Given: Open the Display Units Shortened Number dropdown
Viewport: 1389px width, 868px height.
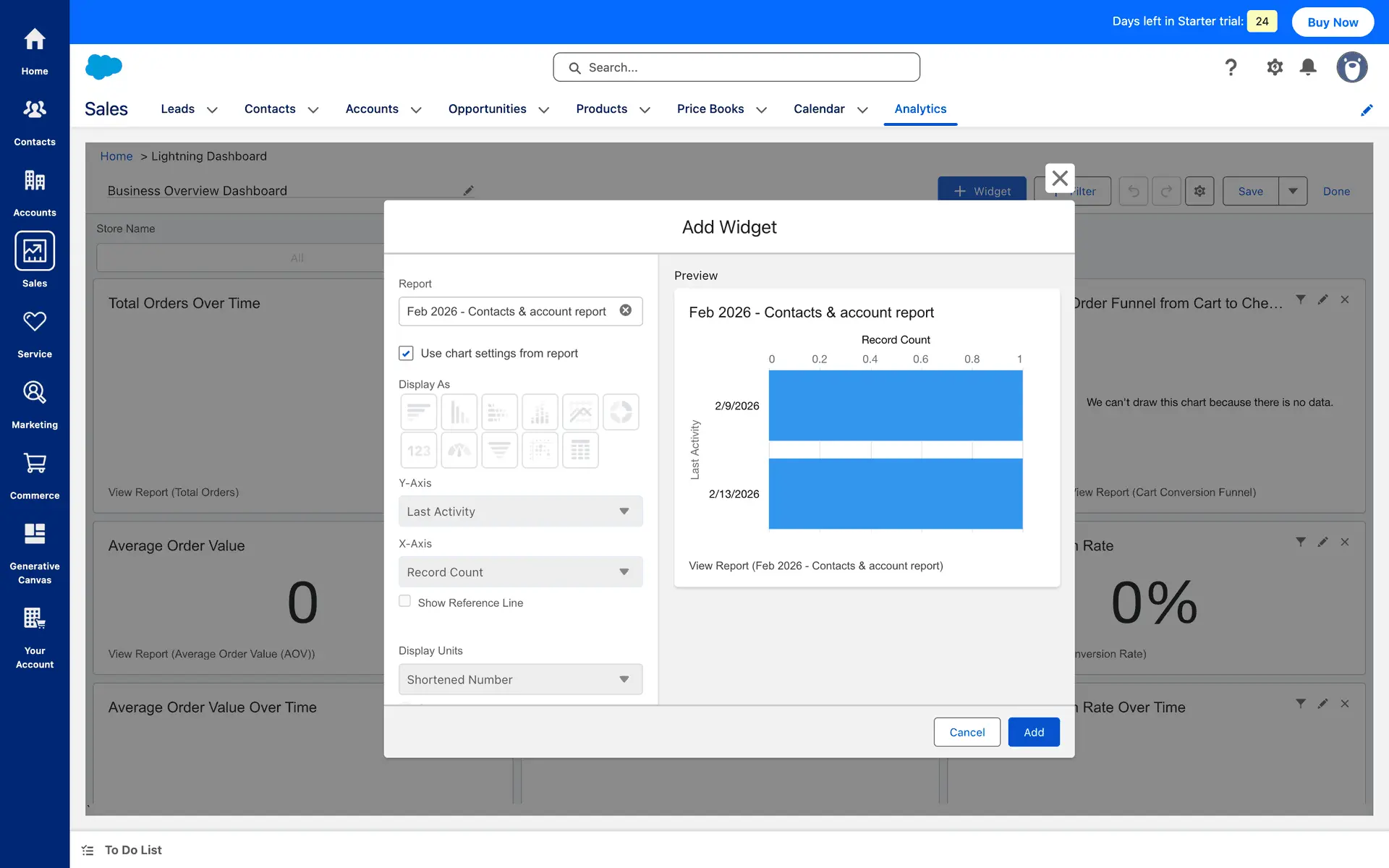Looking at the screenshot, I should [520, 679].
